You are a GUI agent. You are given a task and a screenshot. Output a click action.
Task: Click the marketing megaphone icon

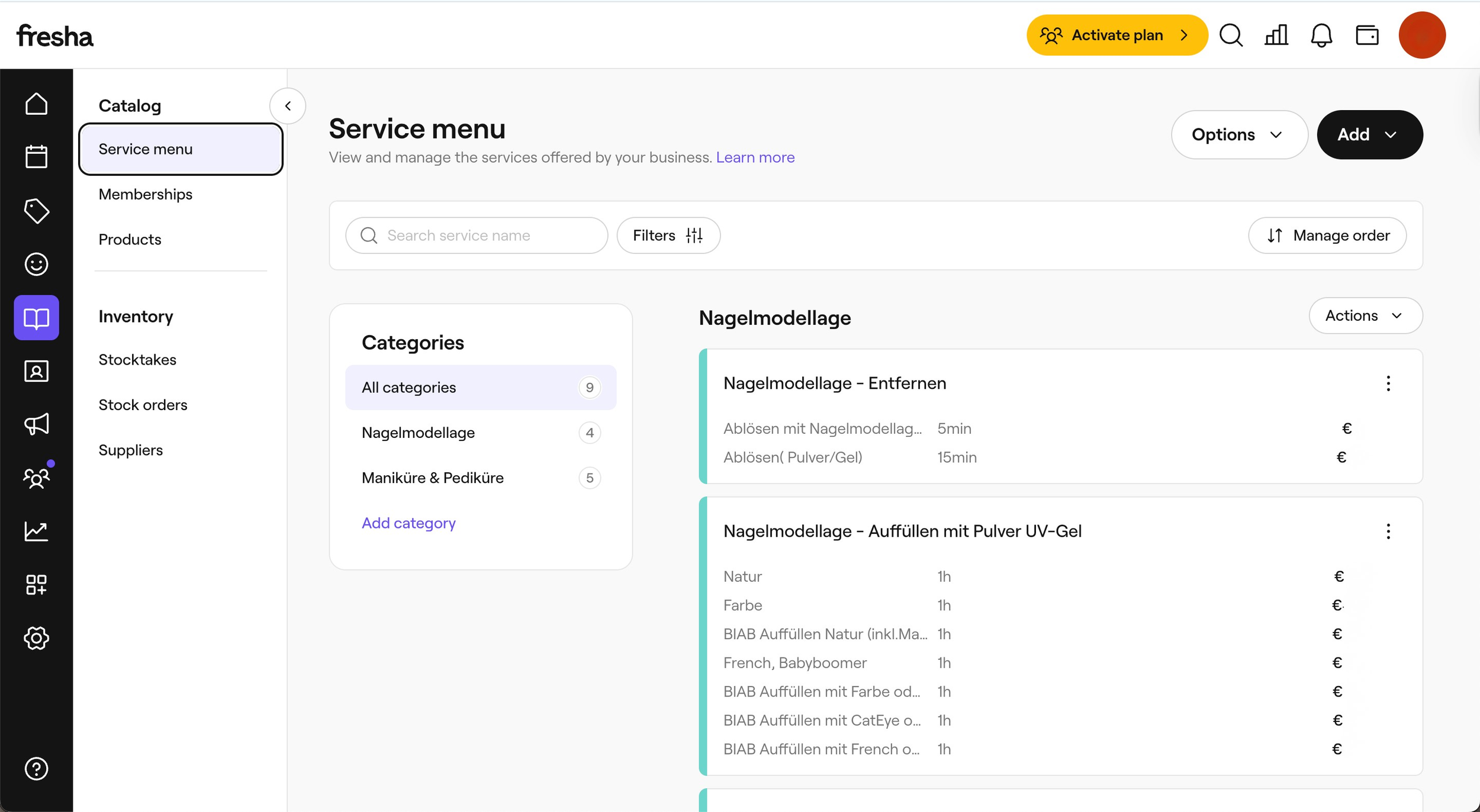click(x=36, y=424)
